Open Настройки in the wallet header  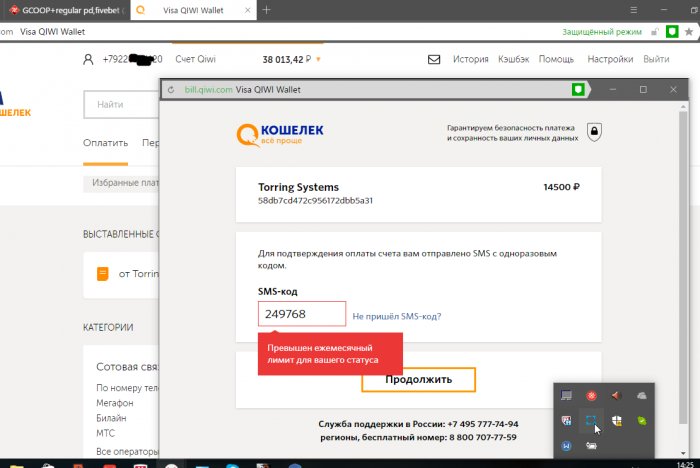coord(610,59)
